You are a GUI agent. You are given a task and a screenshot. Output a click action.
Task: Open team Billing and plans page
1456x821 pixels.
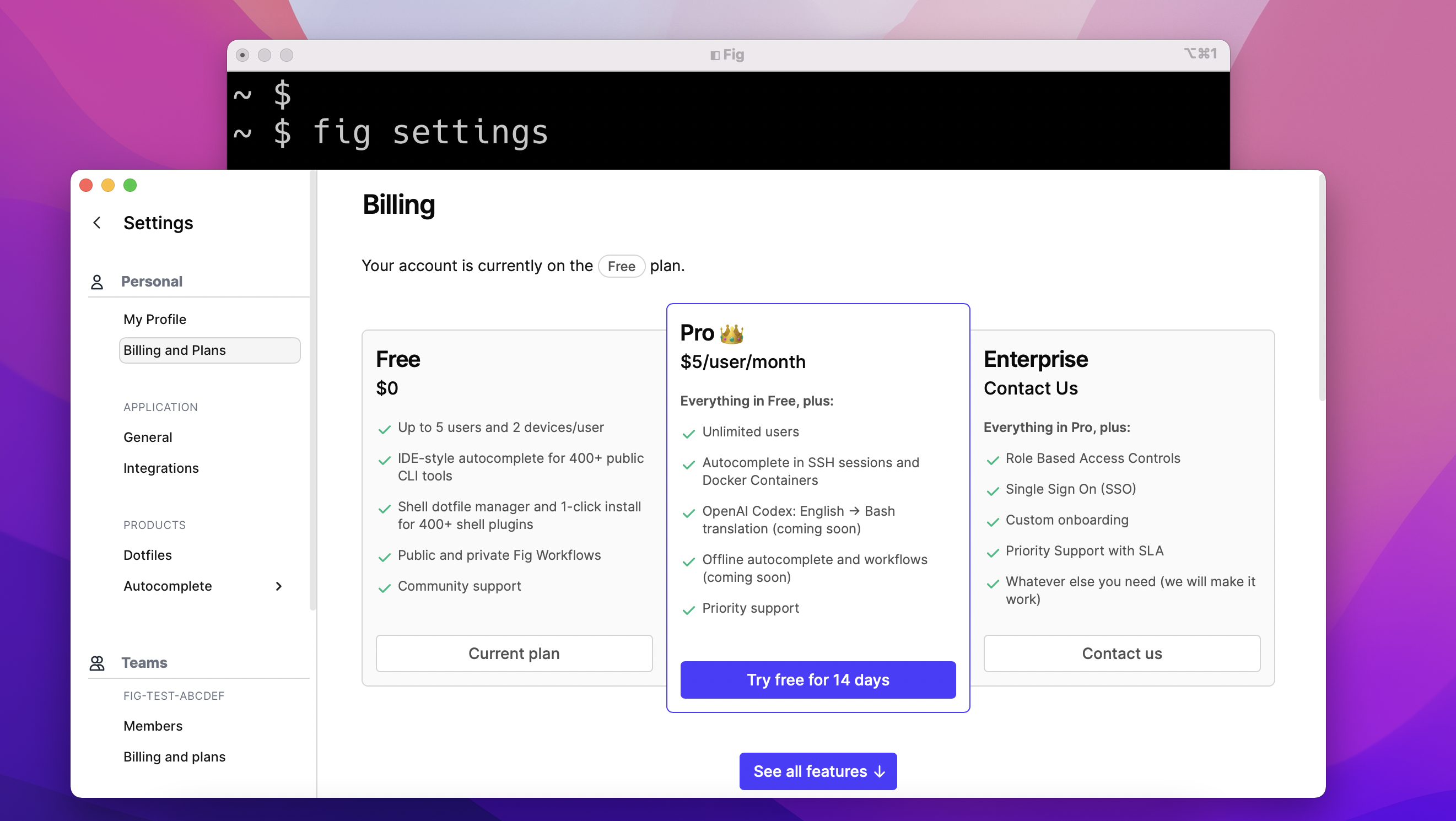(x=175, y=757)
